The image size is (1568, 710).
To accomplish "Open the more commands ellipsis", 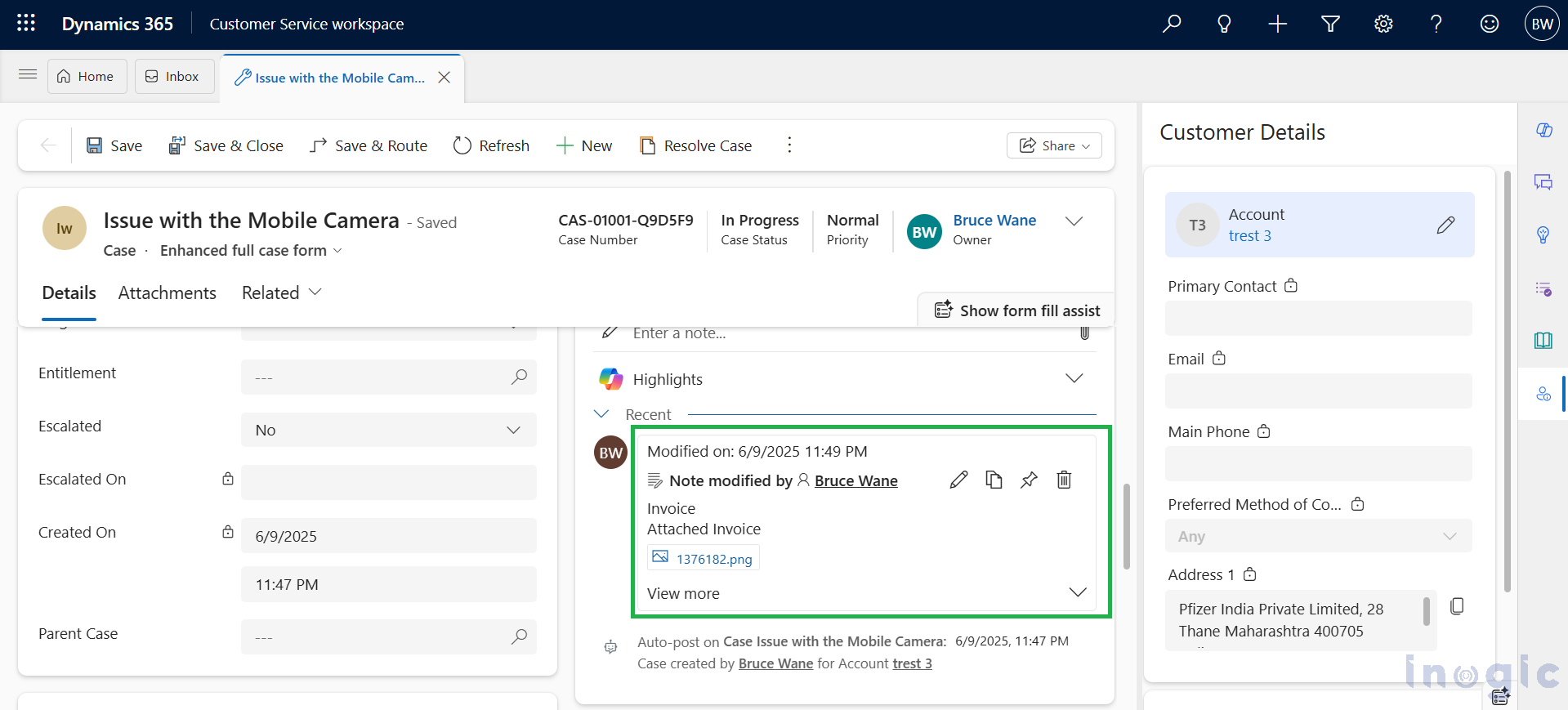I will point(789,145).
